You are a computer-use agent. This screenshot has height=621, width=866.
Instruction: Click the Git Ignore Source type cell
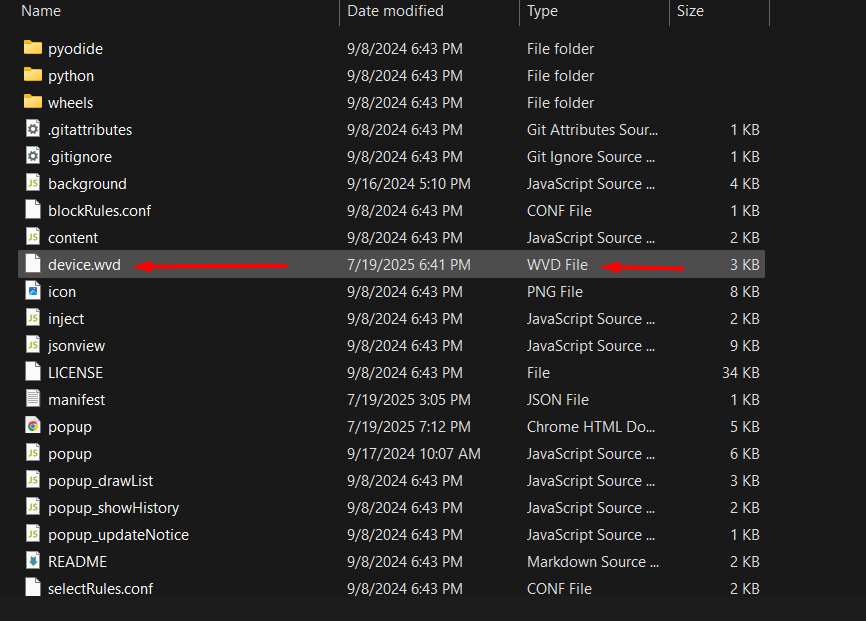coord(591,157)
